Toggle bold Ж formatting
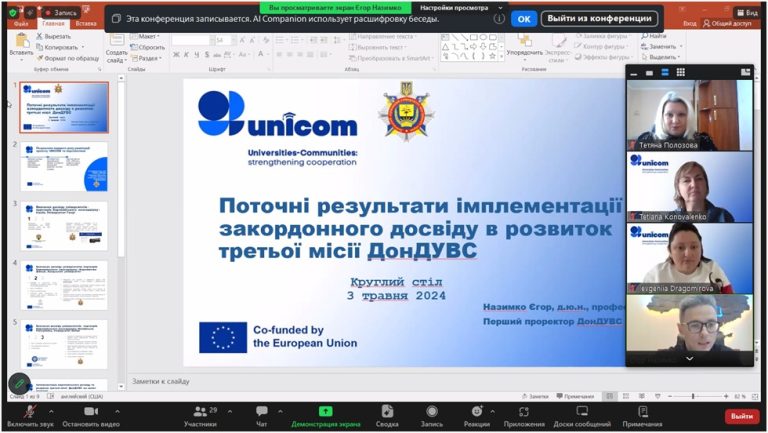 (176, 54)
